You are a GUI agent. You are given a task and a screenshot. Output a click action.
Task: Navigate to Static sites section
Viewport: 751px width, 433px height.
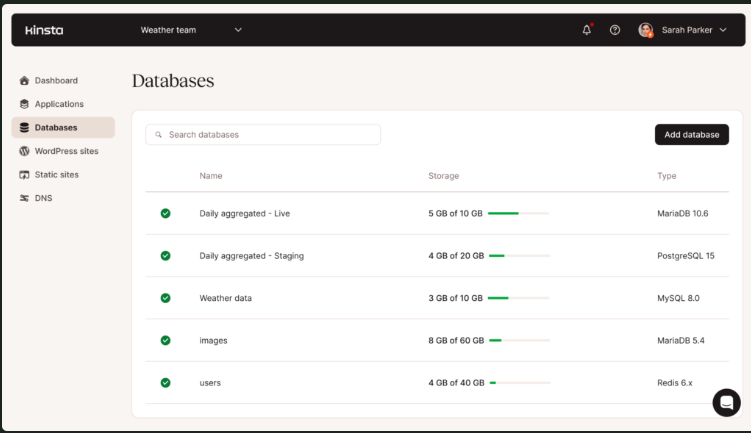click(56, 174)
